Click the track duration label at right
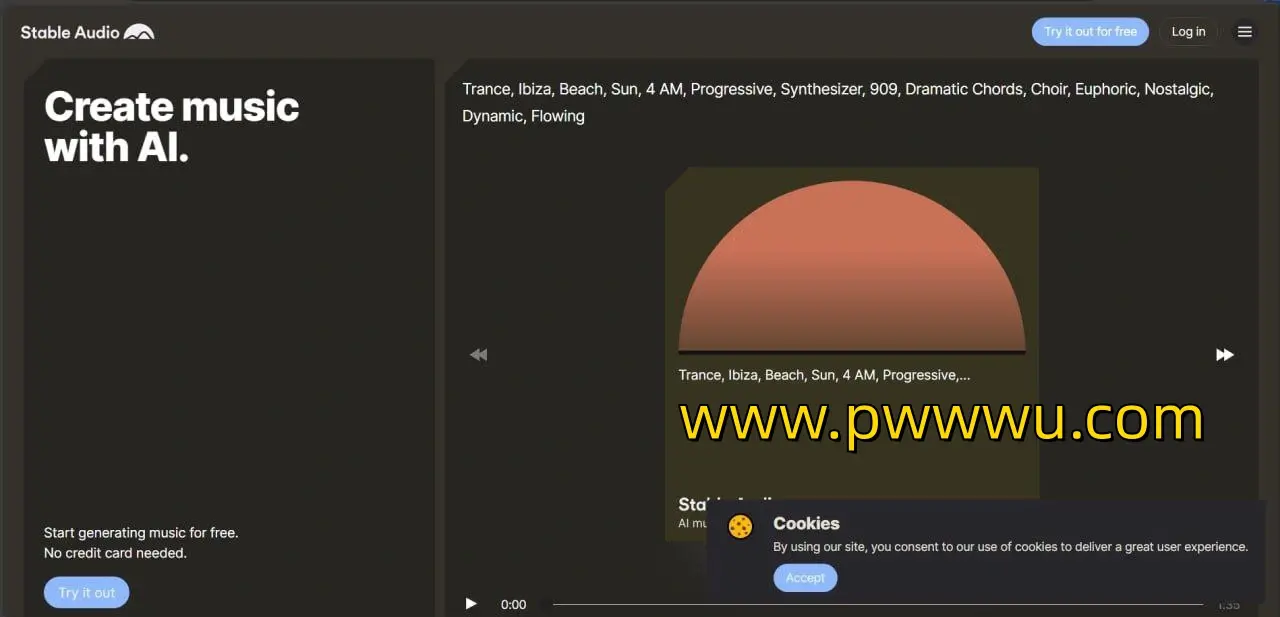1280x617 pixels. [1228, 605]
